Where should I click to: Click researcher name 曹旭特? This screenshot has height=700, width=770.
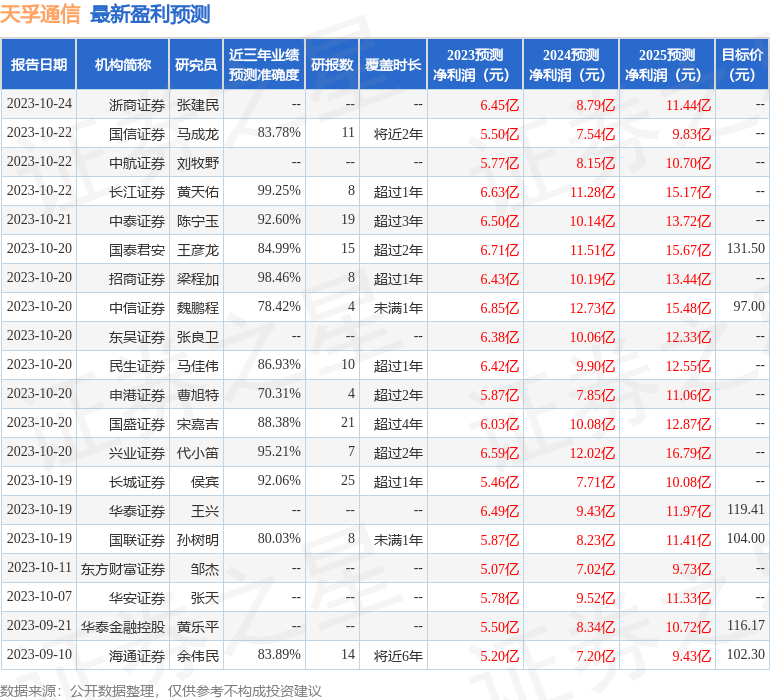point(198,395)
